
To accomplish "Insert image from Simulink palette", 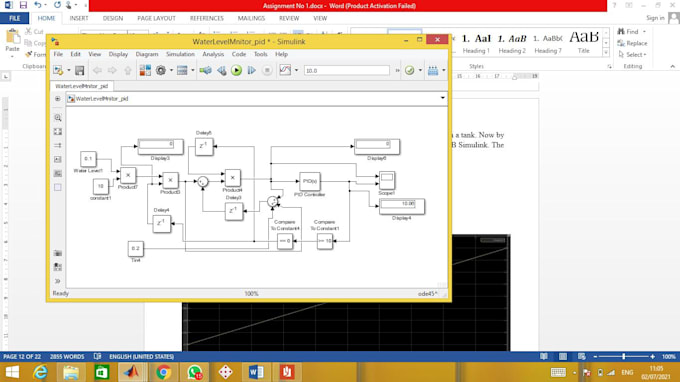I will (58, 173).
